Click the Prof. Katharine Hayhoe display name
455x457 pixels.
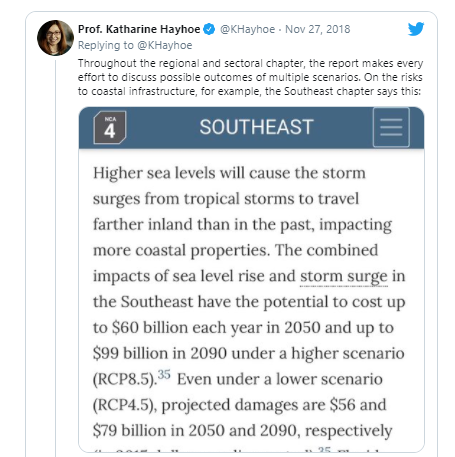coord(139,29)
